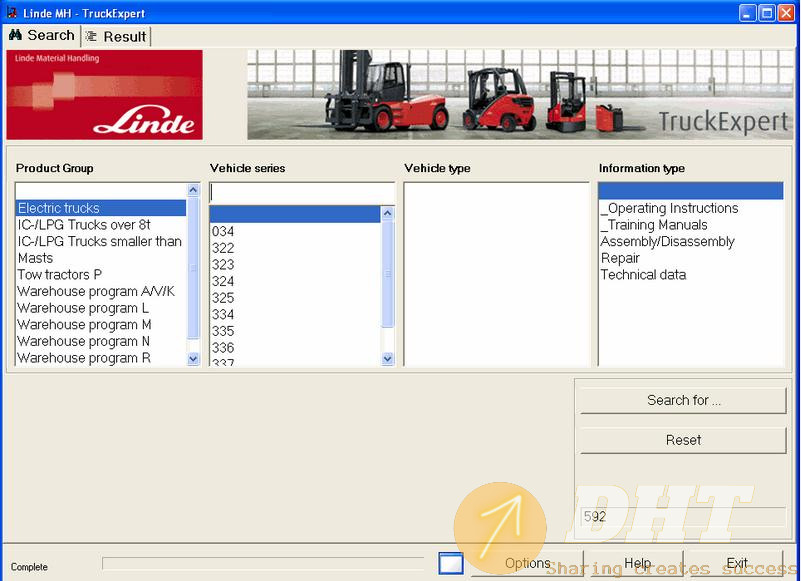Open the Result tab

116,36
